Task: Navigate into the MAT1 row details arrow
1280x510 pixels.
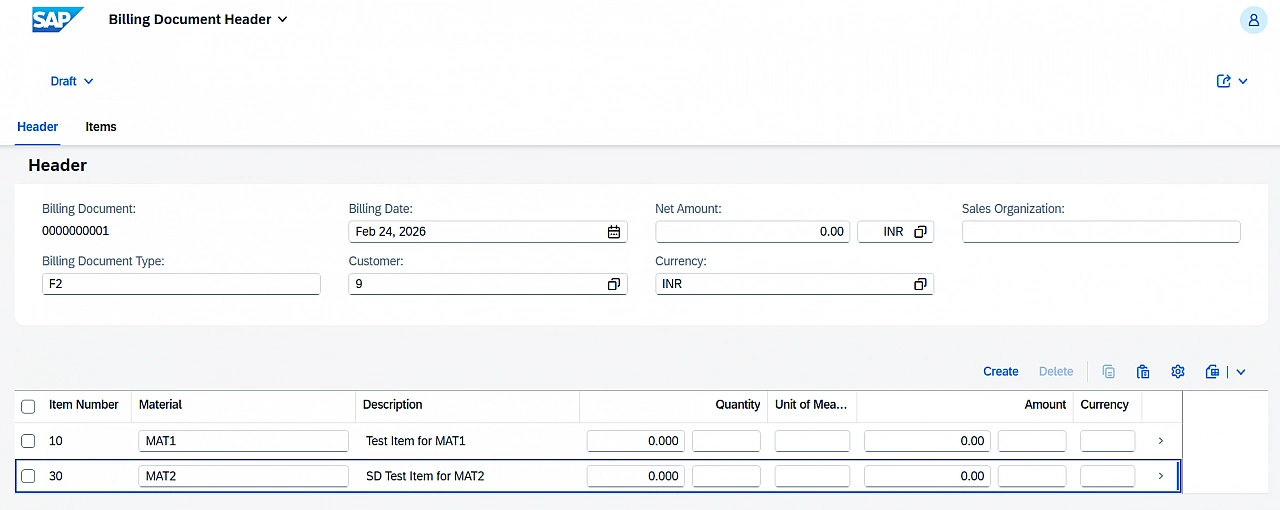Action: [x=1160, y=441]
